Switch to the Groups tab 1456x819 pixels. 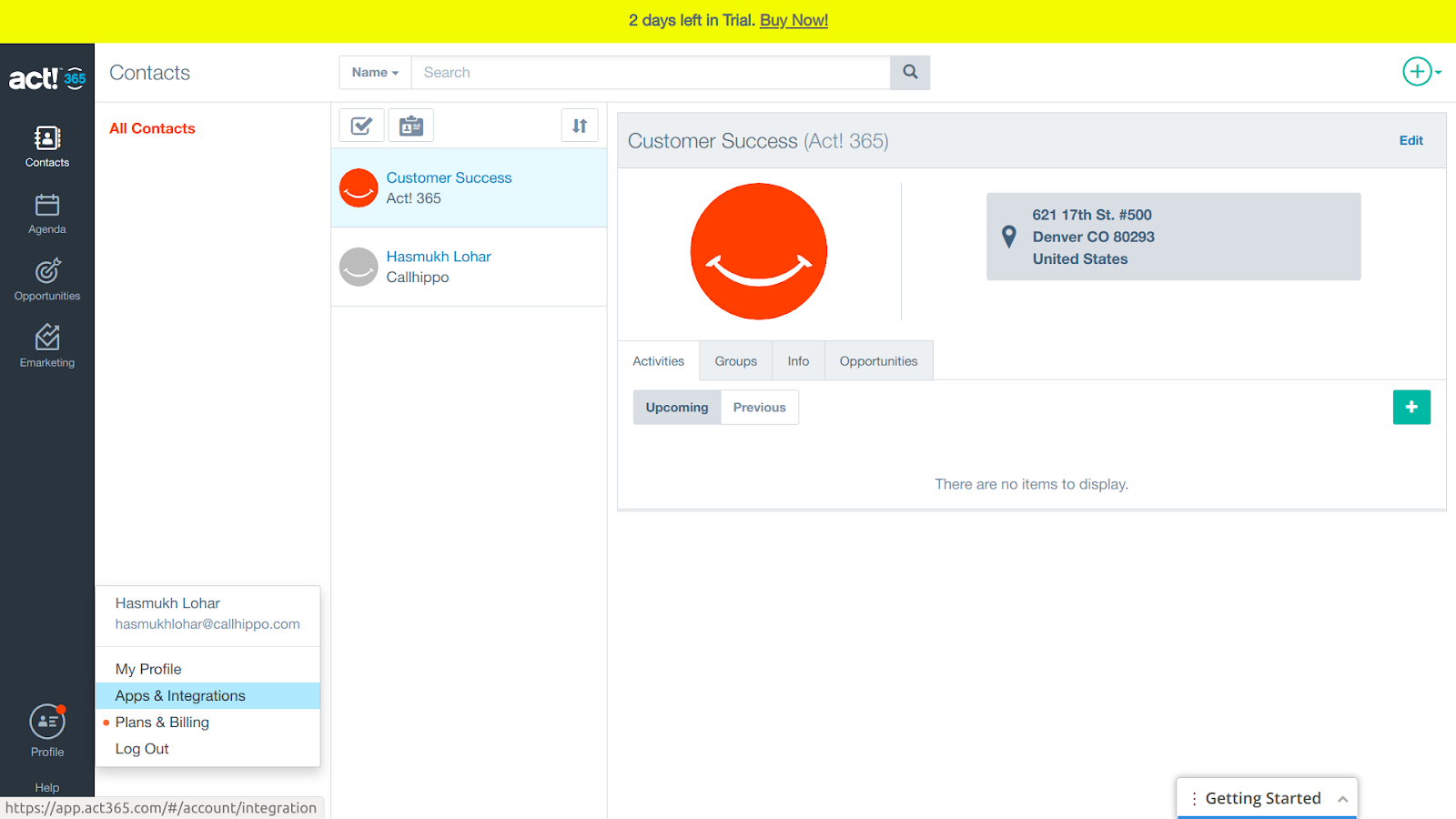coord(735,360)
